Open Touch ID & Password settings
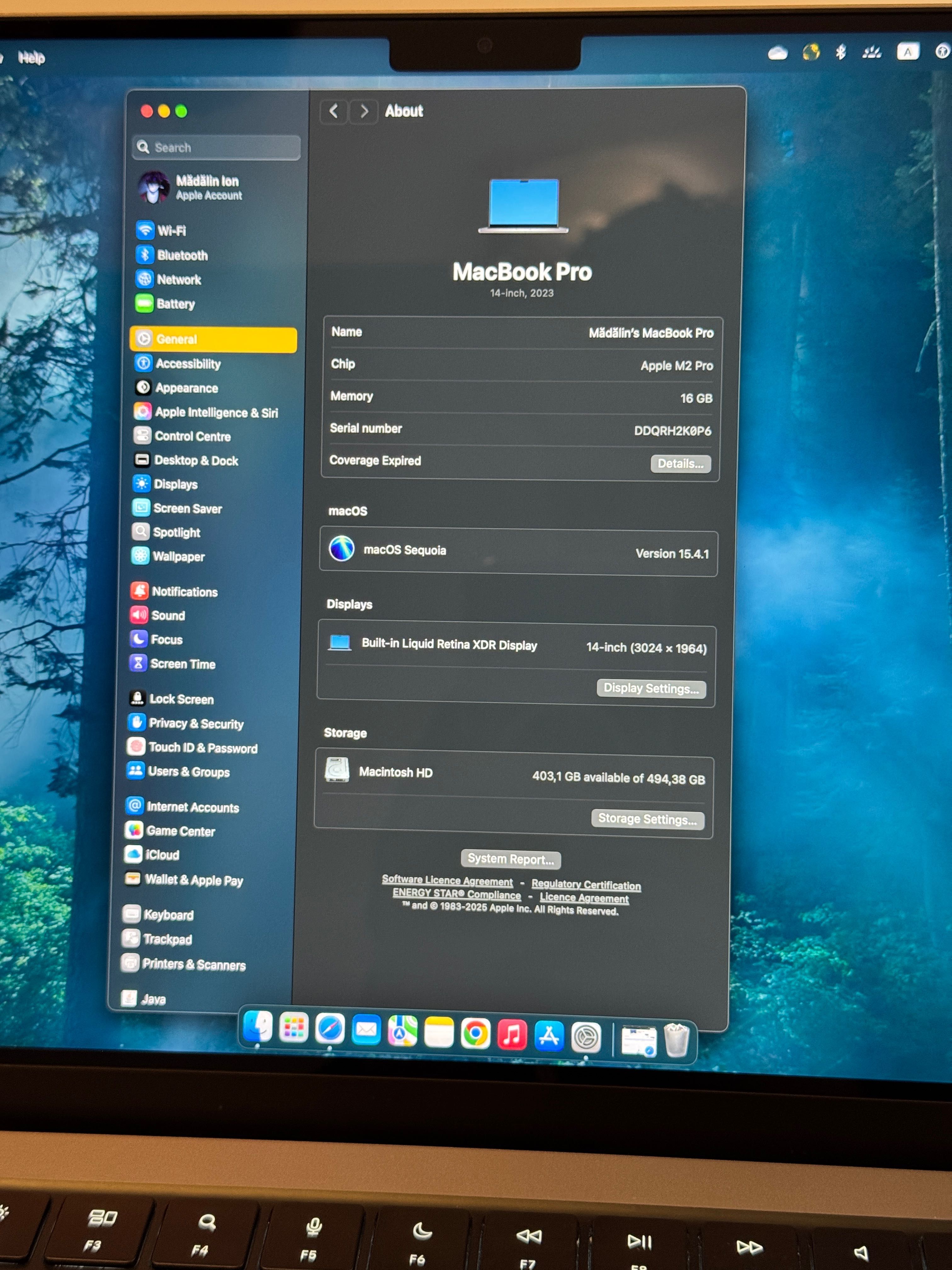Viewport: 952px width, 1270px height. click(193, 747)
